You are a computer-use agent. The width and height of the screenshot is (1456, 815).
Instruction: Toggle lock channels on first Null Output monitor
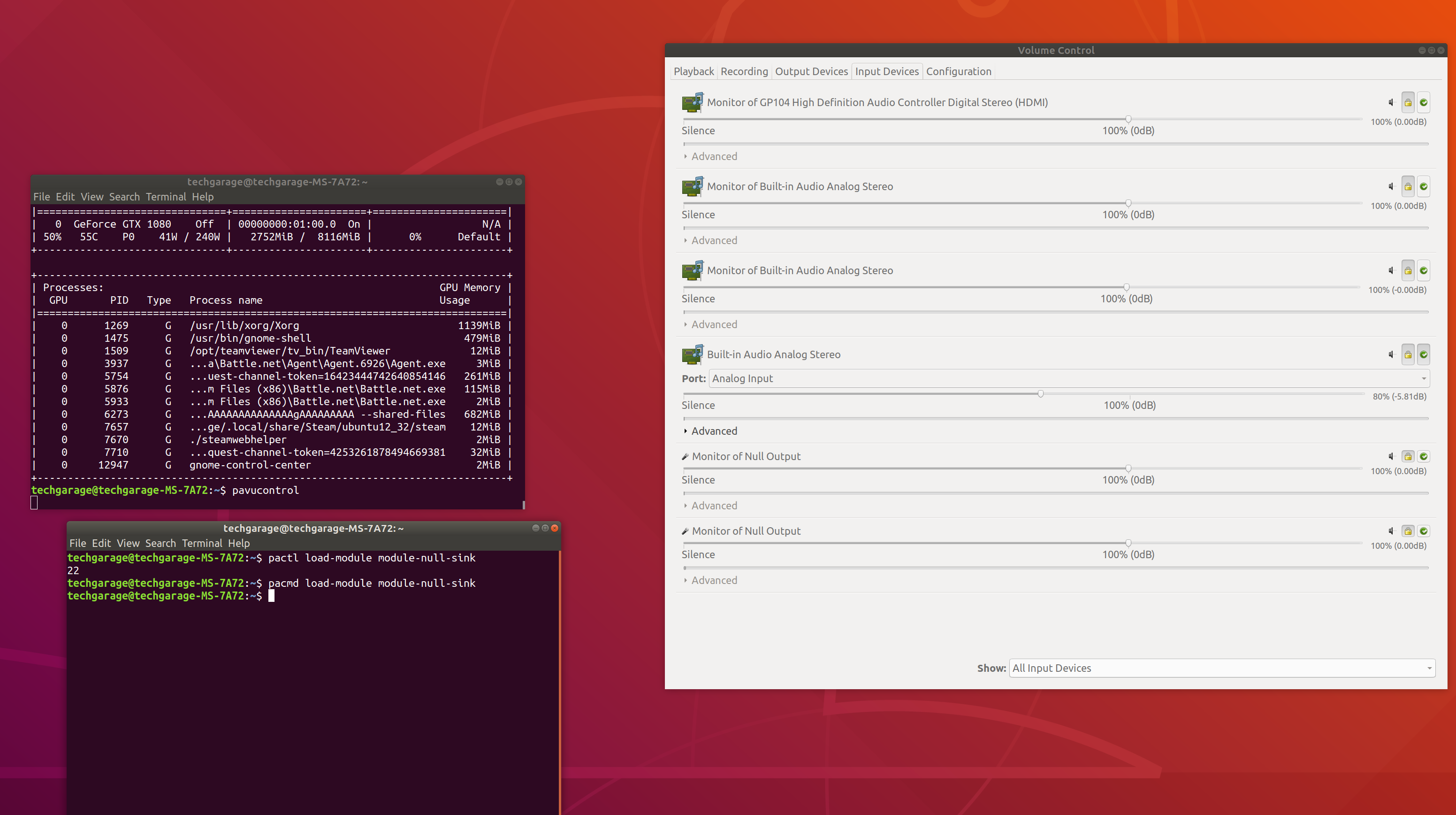[x=1408, y=456]
